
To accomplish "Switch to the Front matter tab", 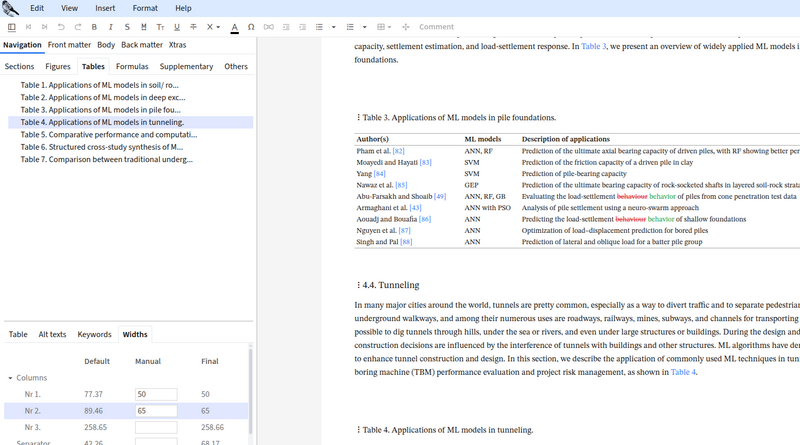I will [x=69, y=45].
